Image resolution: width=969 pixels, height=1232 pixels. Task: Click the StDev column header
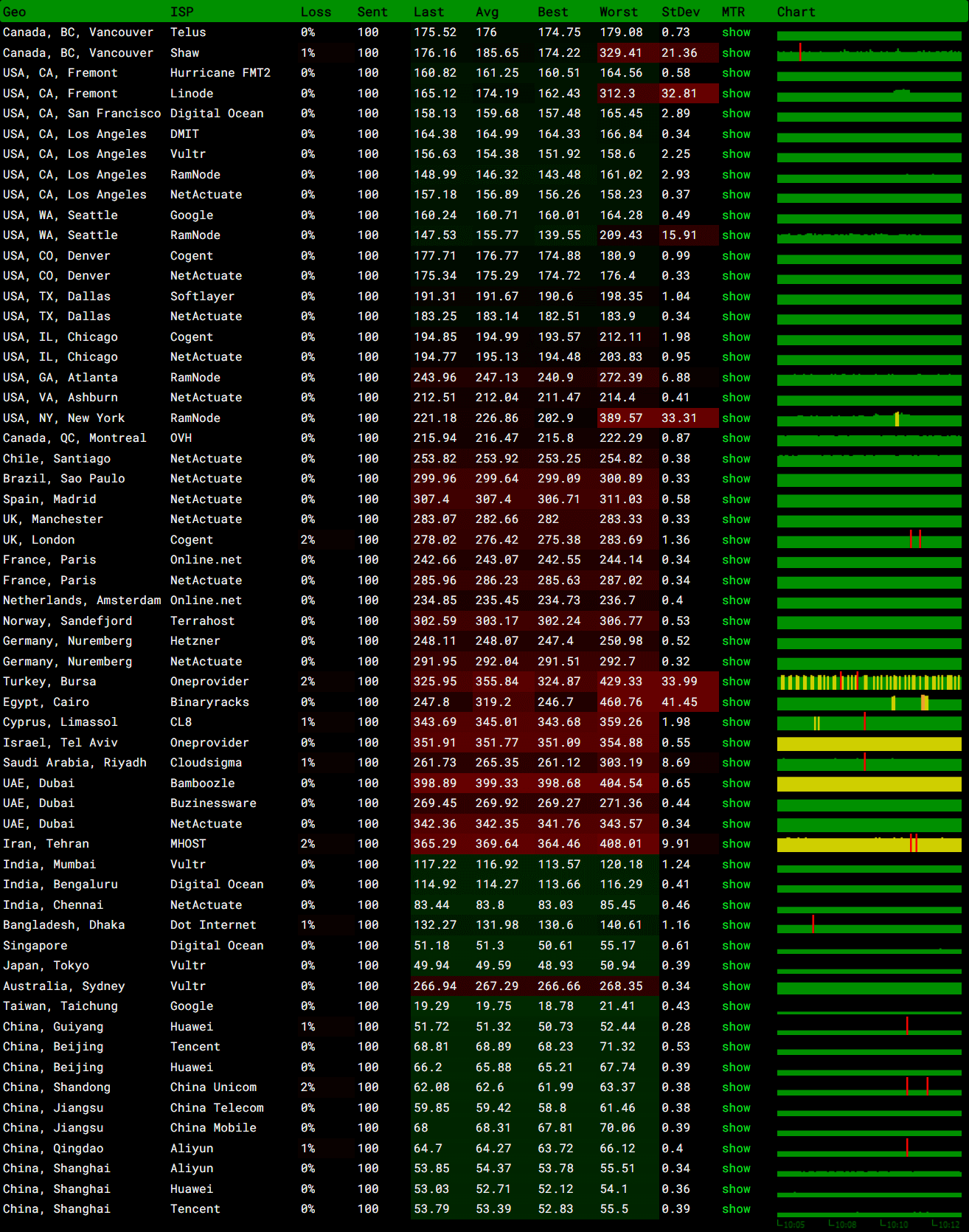[681, 12]
